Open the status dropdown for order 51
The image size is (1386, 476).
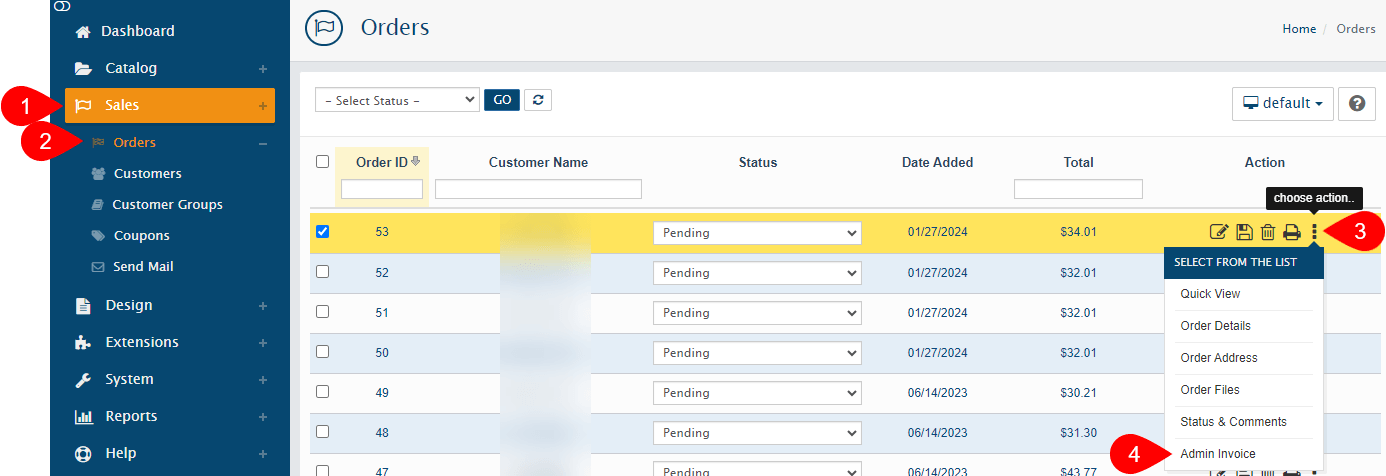757,313
